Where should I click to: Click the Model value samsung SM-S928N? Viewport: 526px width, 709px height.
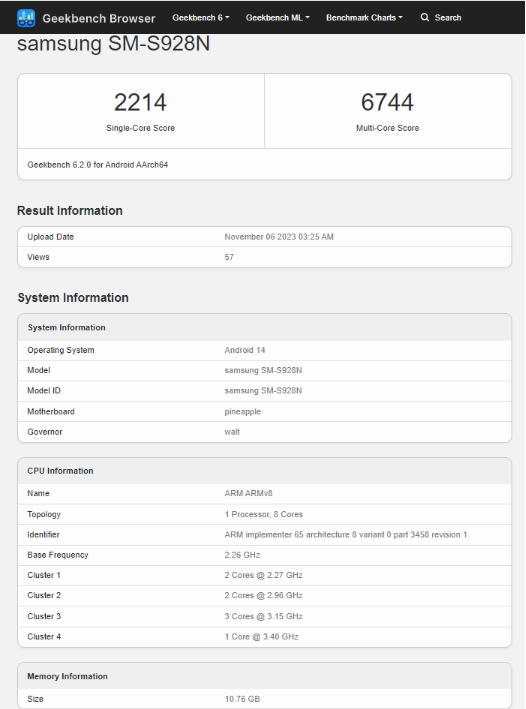point(263,370)
